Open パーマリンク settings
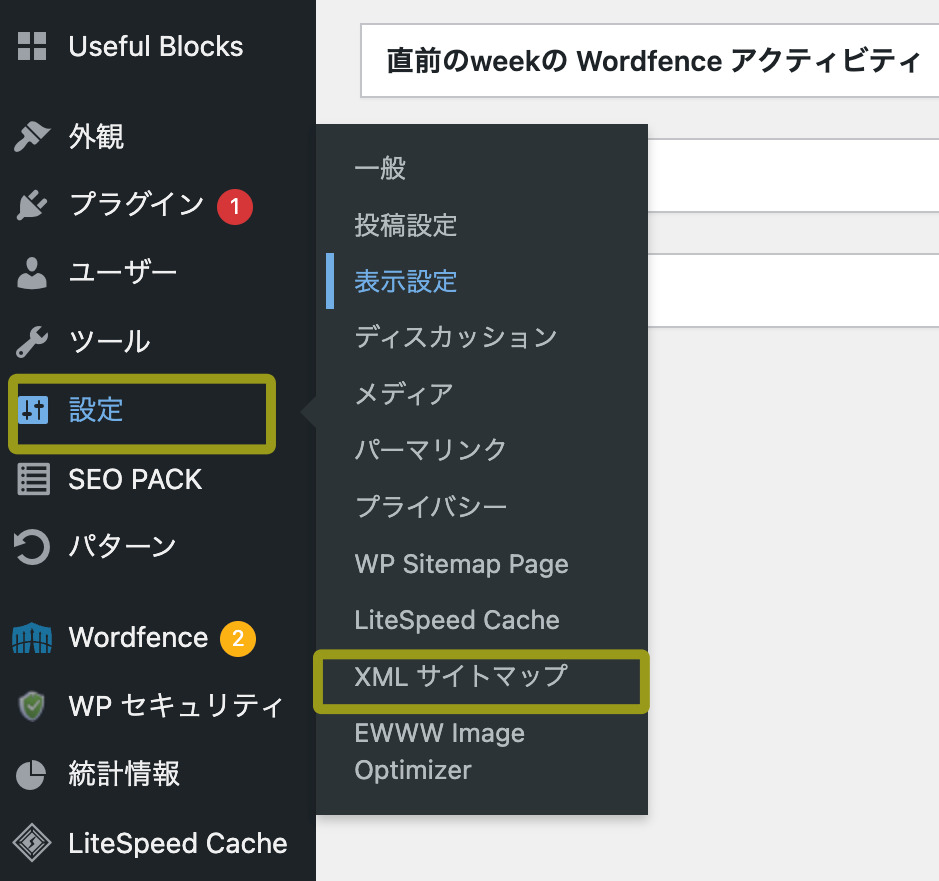 click(x=430, y=450)
